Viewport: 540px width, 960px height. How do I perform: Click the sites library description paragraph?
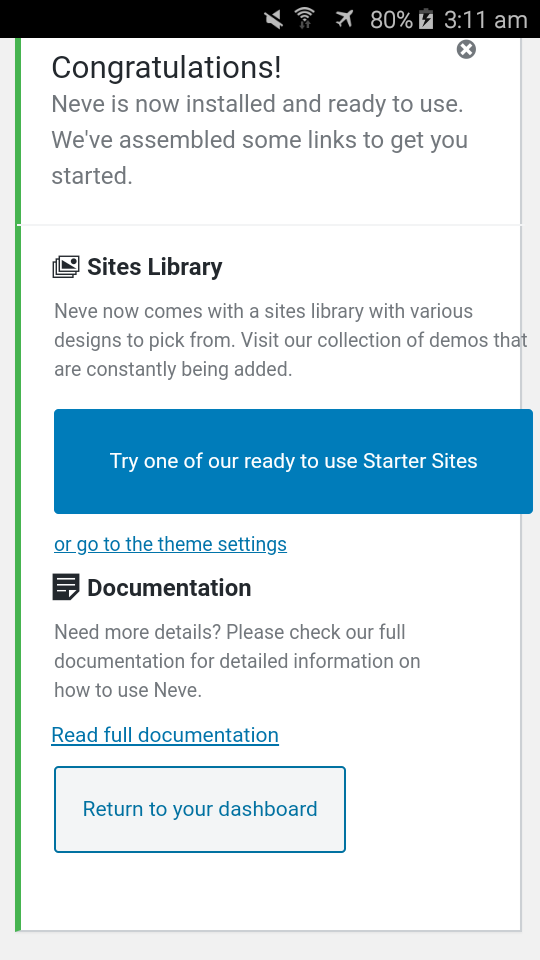291,340
